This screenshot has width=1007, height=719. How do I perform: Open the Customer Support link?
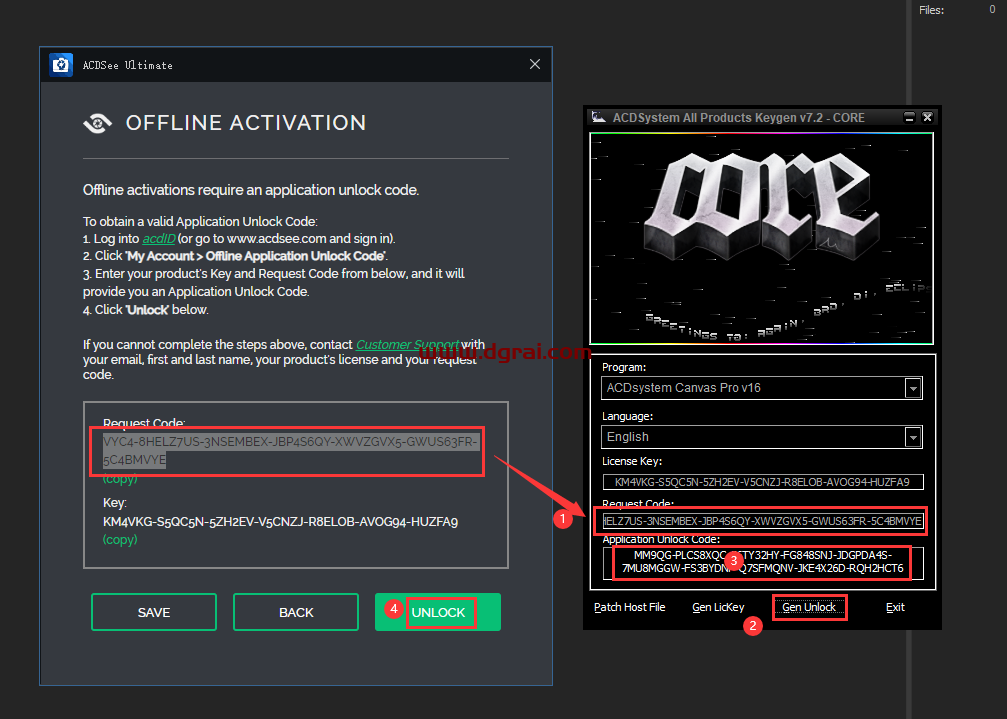406,344
